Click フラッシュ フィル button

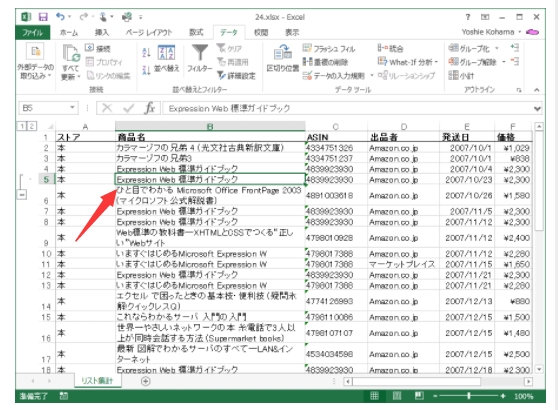pyautogui.click(x=329, y=49)
